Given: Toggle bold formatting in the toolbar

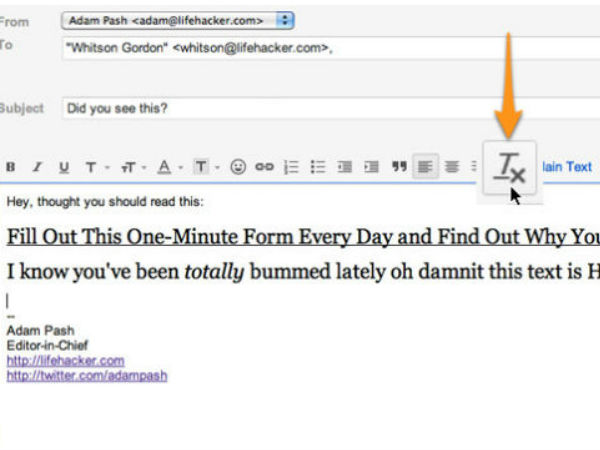Looking at the screenshot, I should click(11, 168).
